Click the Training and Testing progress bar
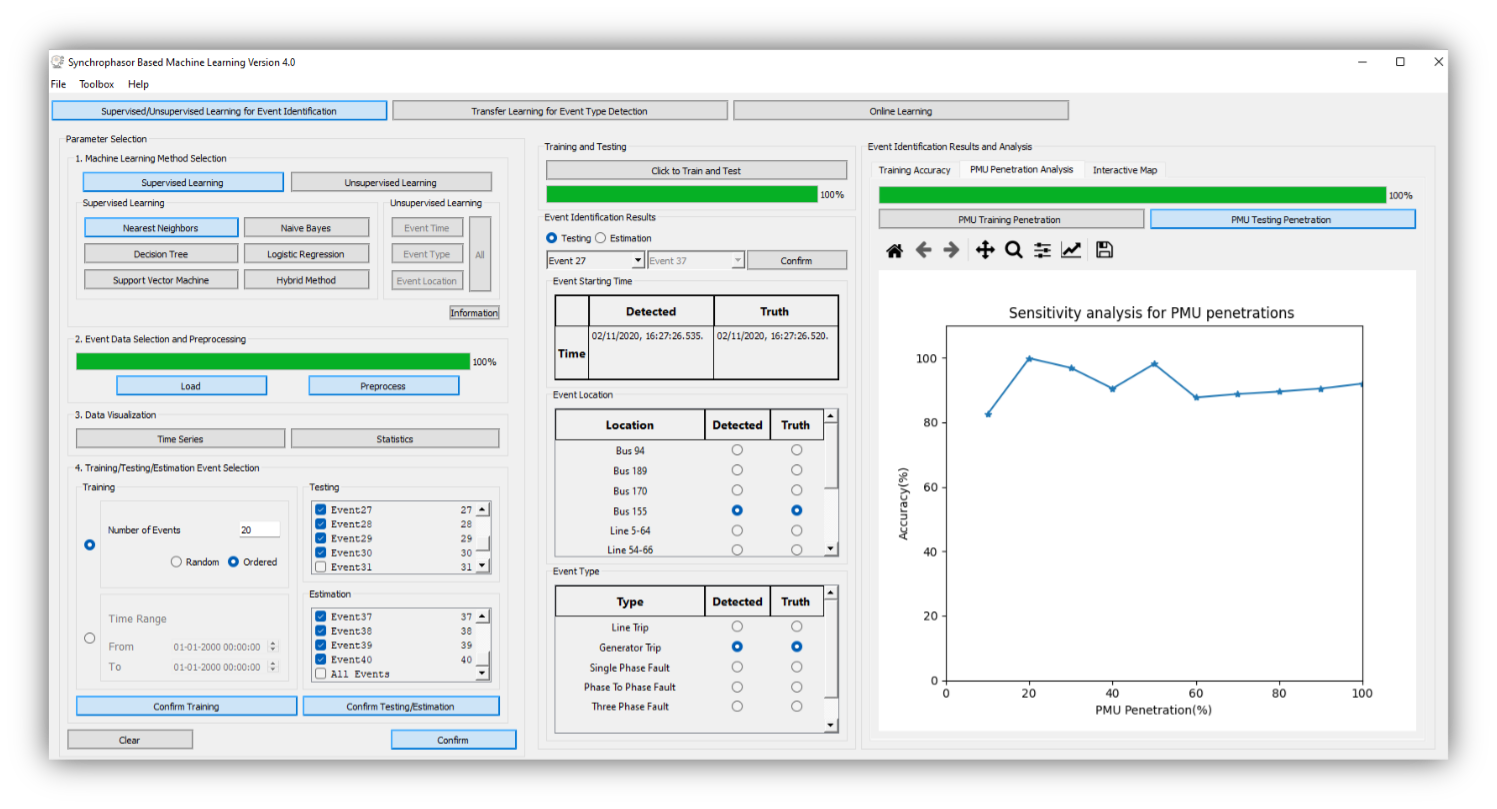1497x809 pixels. [681, 194]
